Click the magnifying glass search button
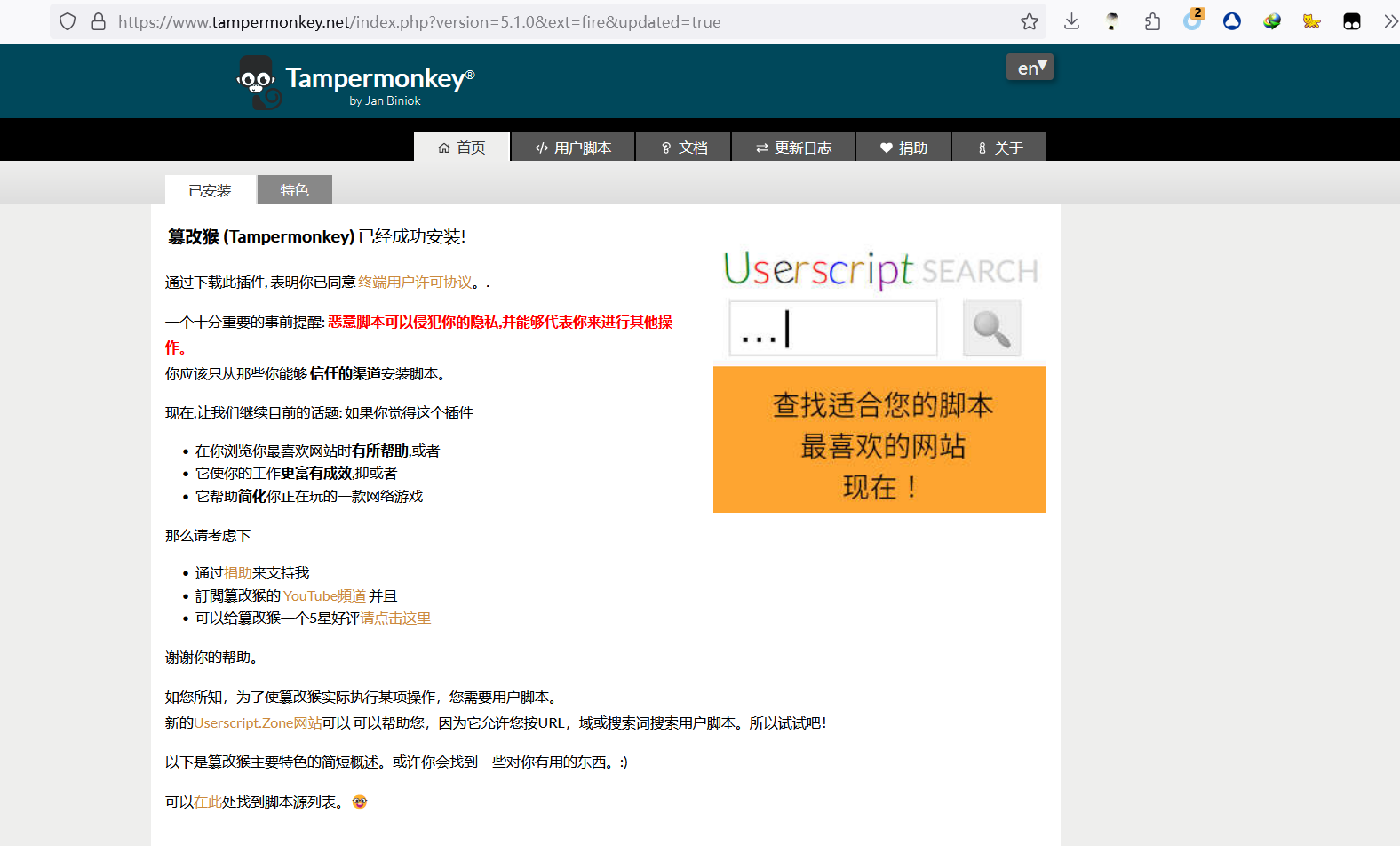Image resolution: width=1400 pixels, height=846 pixels. pyautogui.click(x=992, y=328)
